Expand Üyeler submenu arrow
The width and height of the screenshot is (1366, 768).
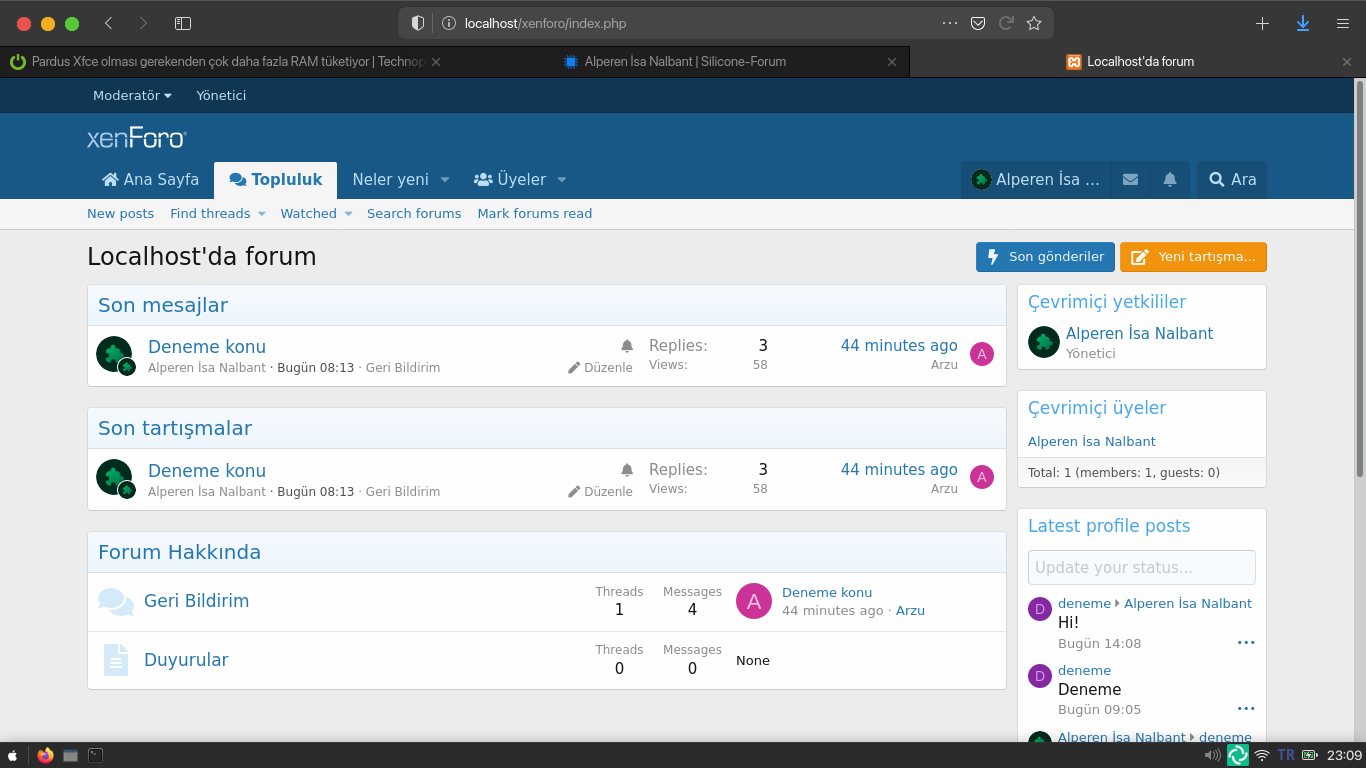coord(562,180)
